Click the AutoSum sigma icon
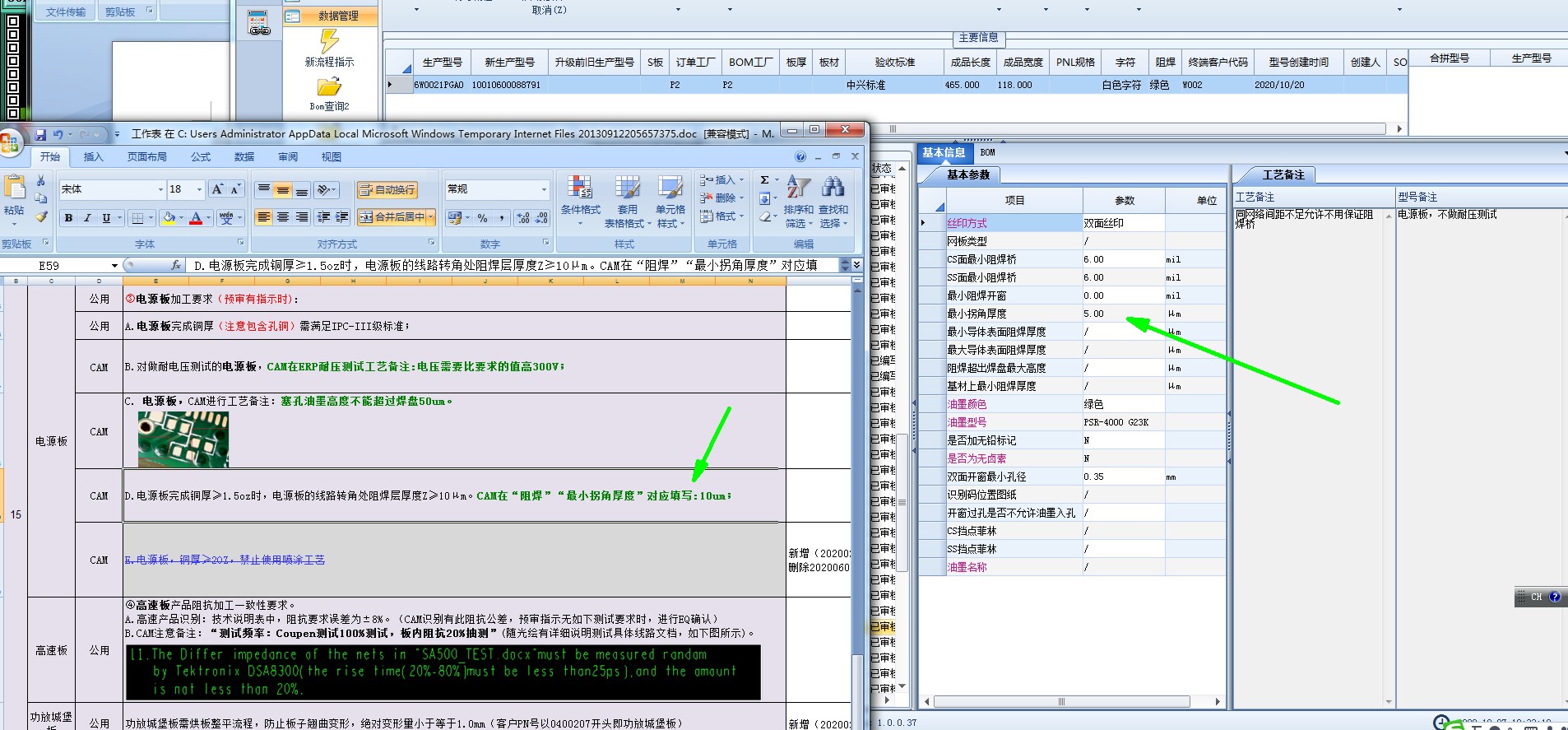Image resolution: width=1568 pixels, height=730 pixels. 764,179
